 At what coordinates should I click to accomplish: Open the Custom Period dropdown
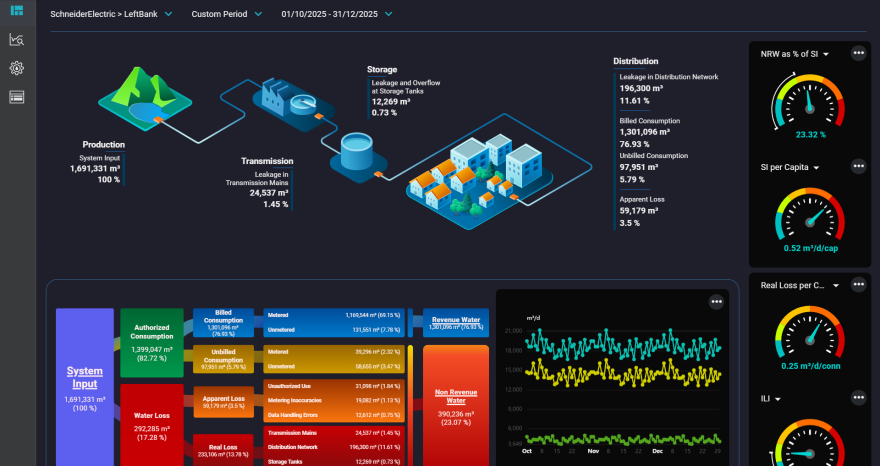pos(227,14)
